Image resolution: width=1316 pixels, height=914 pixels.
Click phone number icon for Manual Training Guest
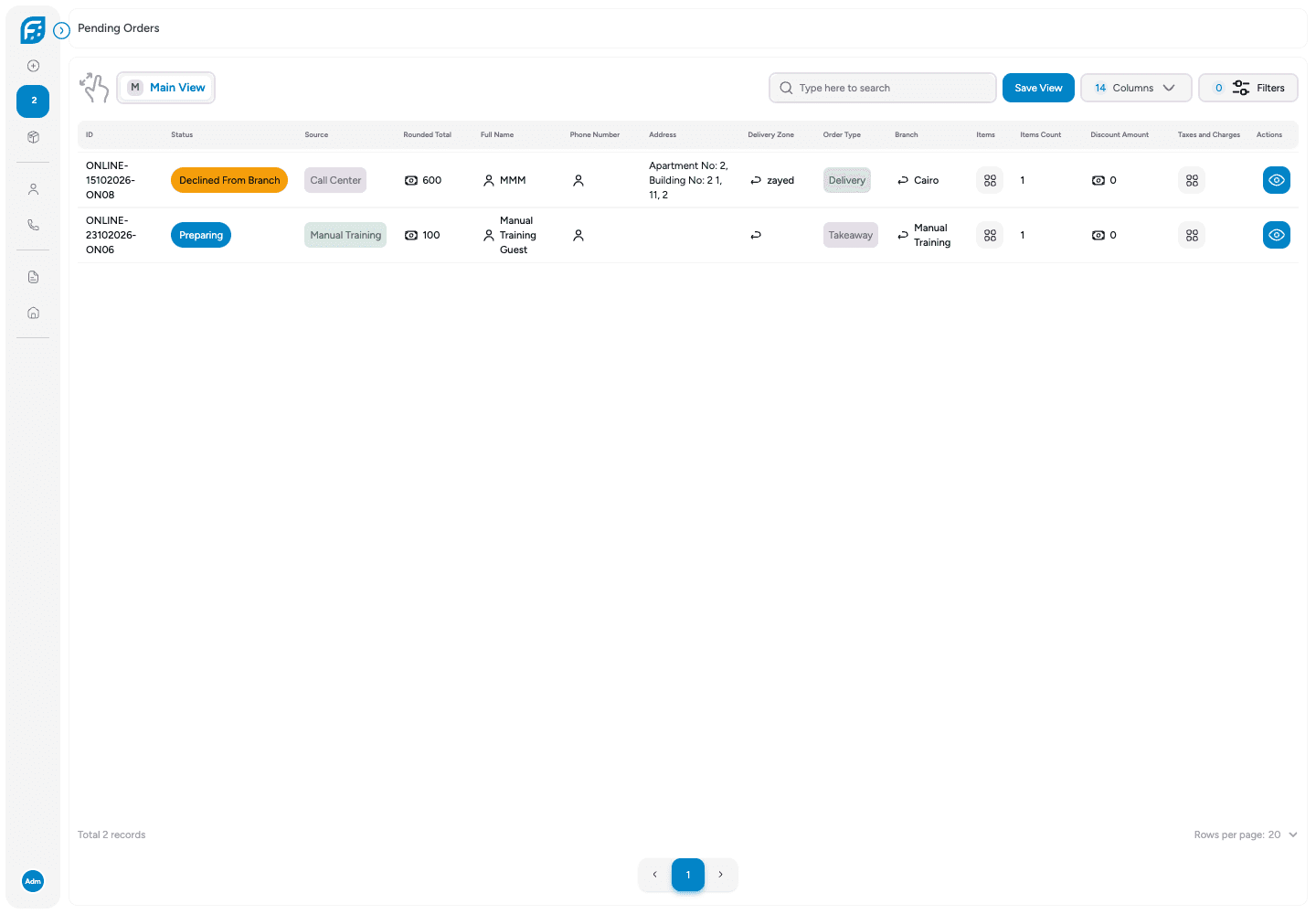578,235
